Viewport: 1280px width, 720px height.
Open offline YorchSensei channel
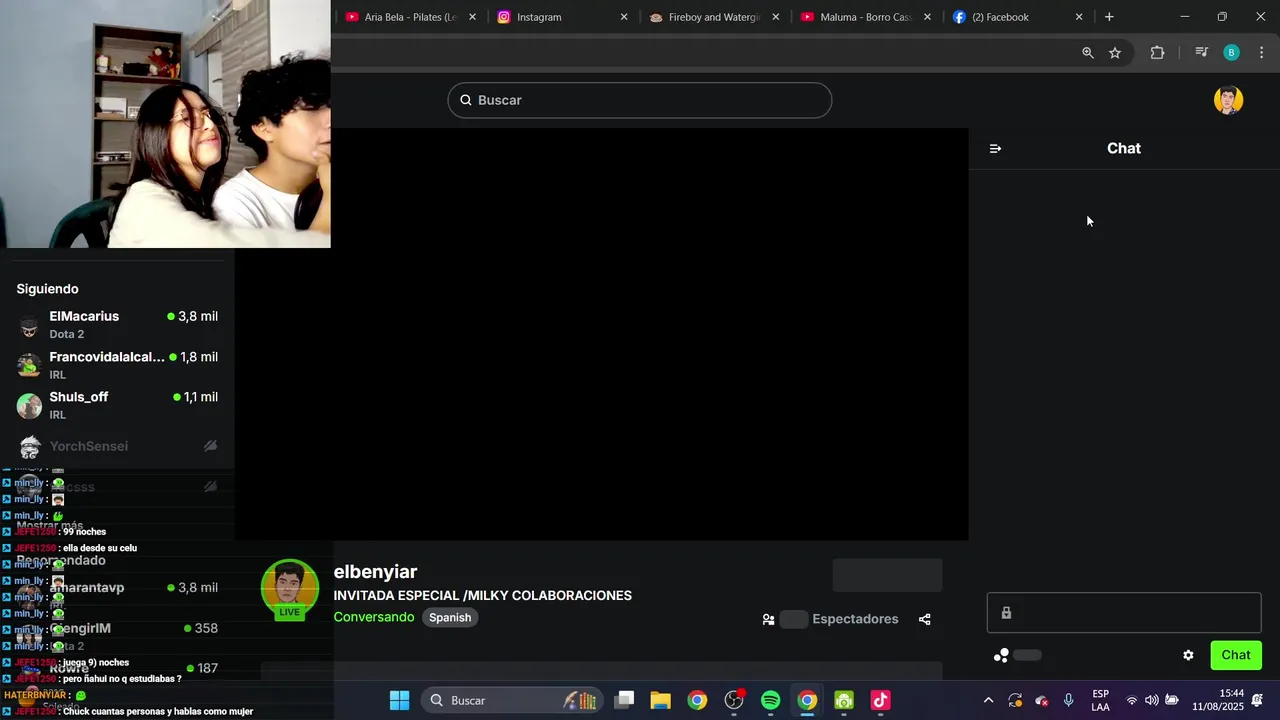click(117, 446)
